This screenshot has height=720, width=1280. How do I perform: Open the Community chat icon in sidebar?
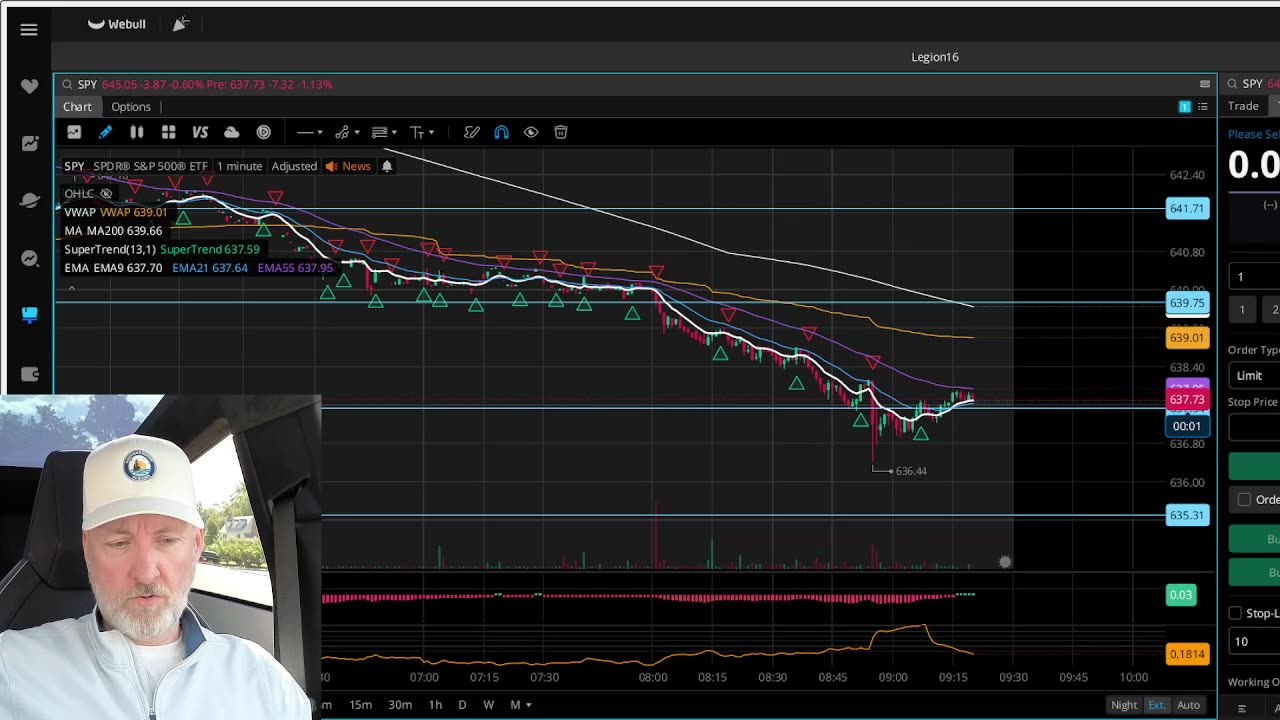(29, 259)
